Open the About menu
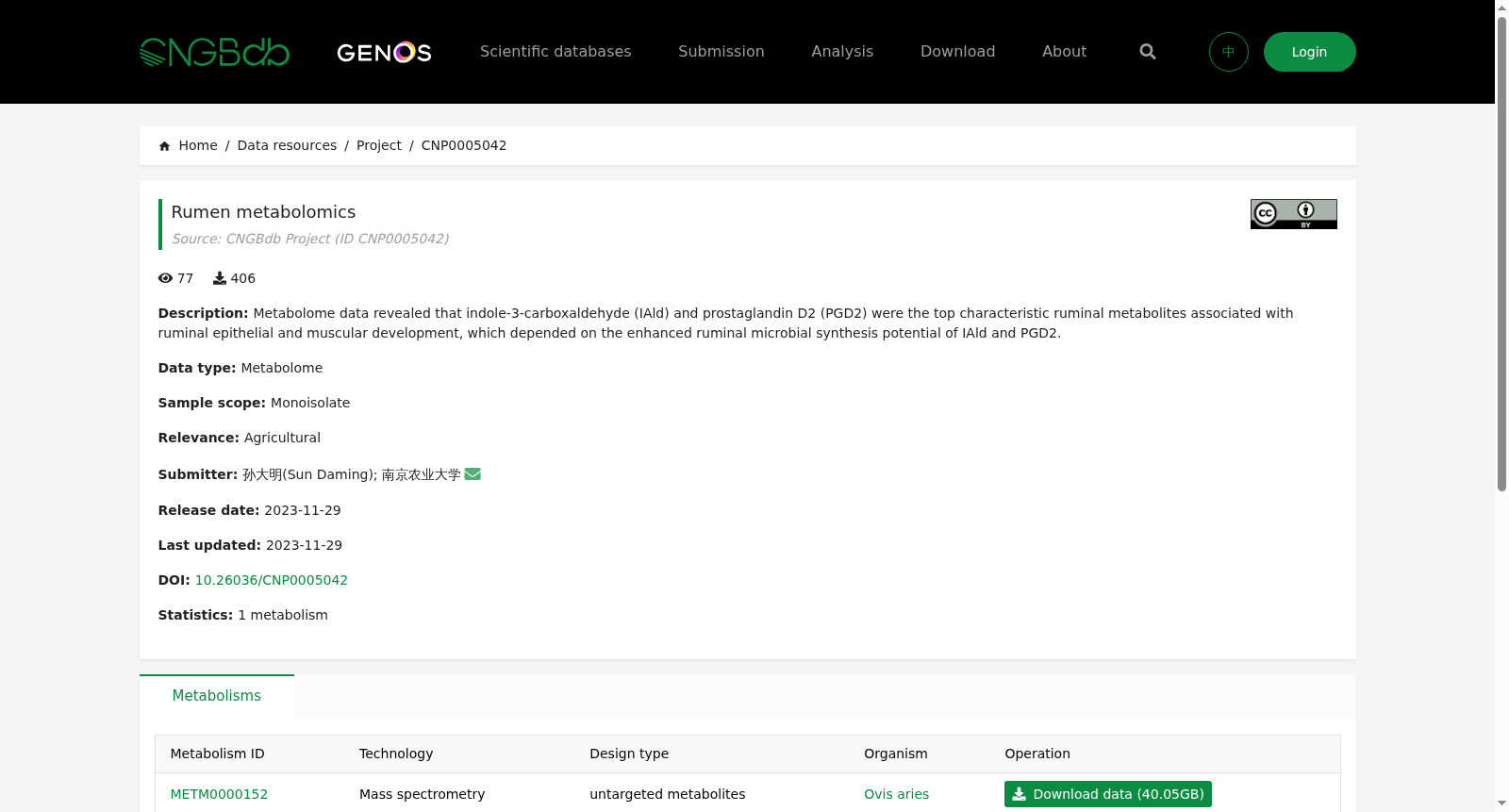This screenshot has width=1509, height=812. click(1064, 52)
